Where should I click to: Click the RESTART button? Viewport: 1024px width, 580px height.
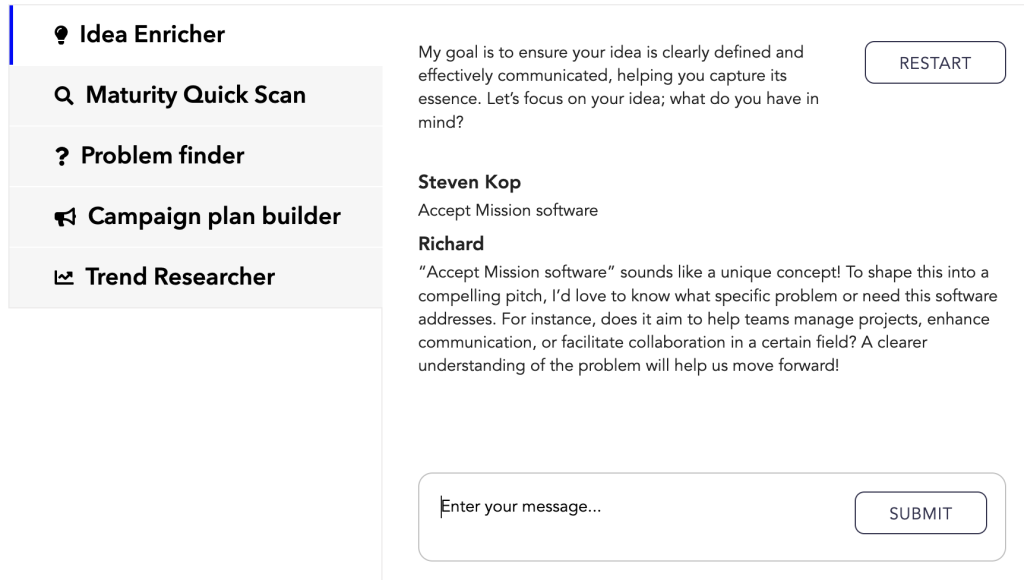tap(934, 61)
